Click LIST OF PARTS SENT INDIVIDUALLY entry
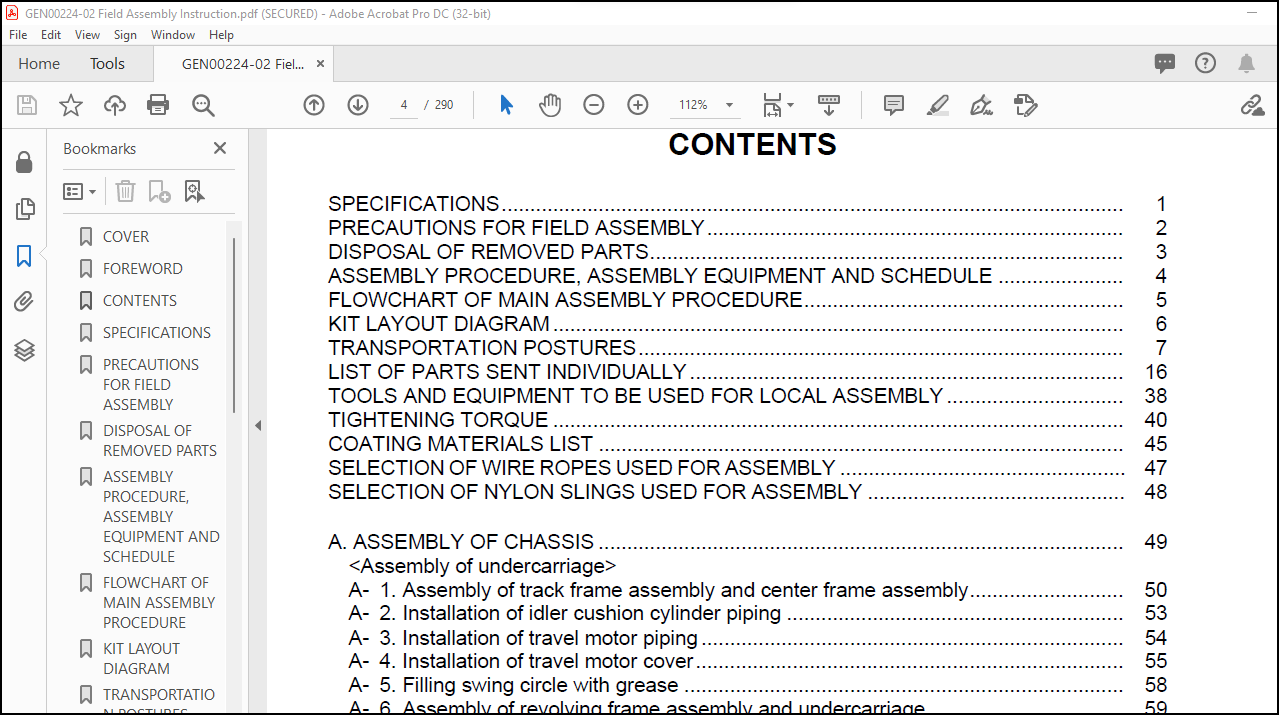 (747, 372)
